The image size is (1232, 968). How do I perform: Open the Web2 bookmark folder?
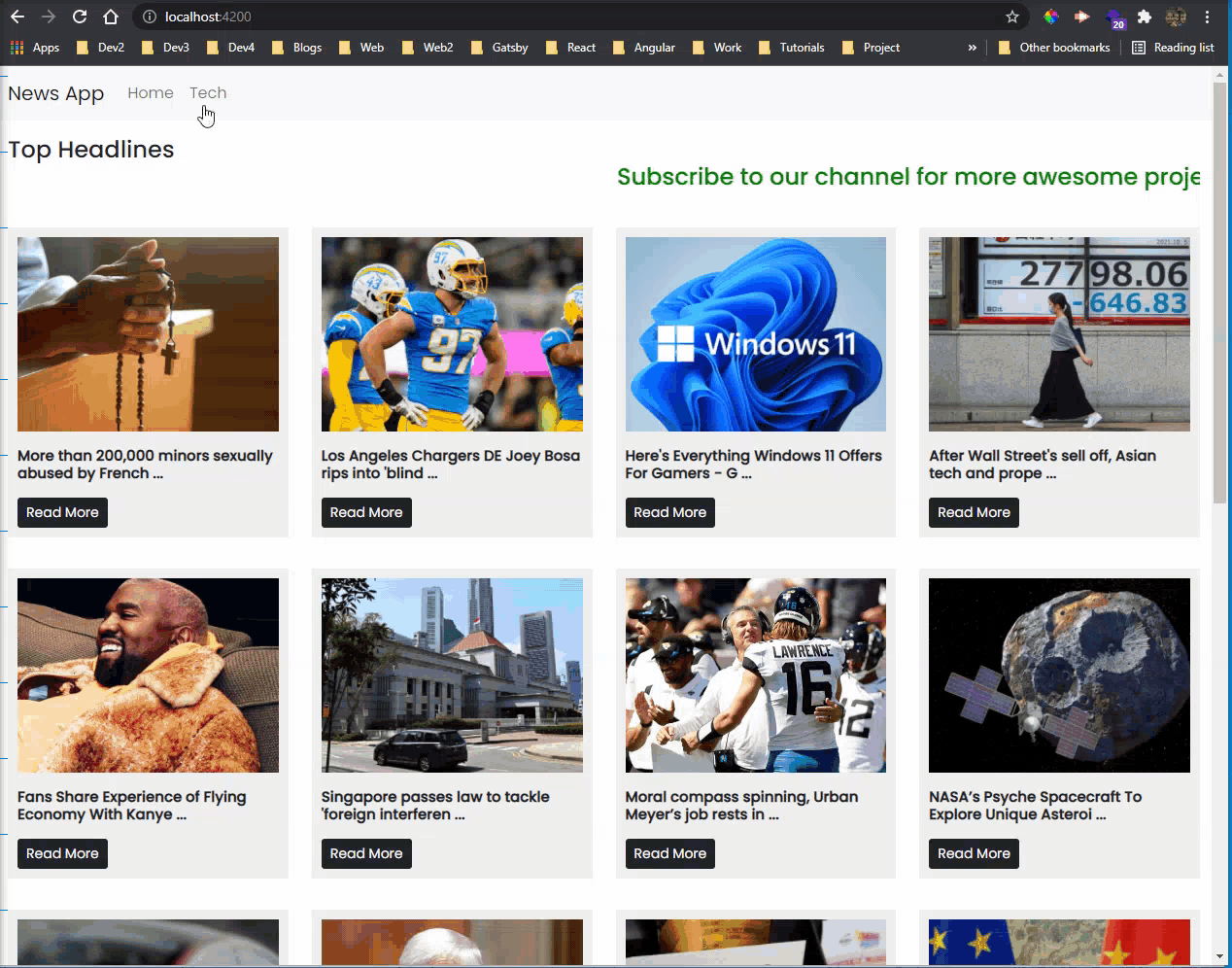[428, 47]
